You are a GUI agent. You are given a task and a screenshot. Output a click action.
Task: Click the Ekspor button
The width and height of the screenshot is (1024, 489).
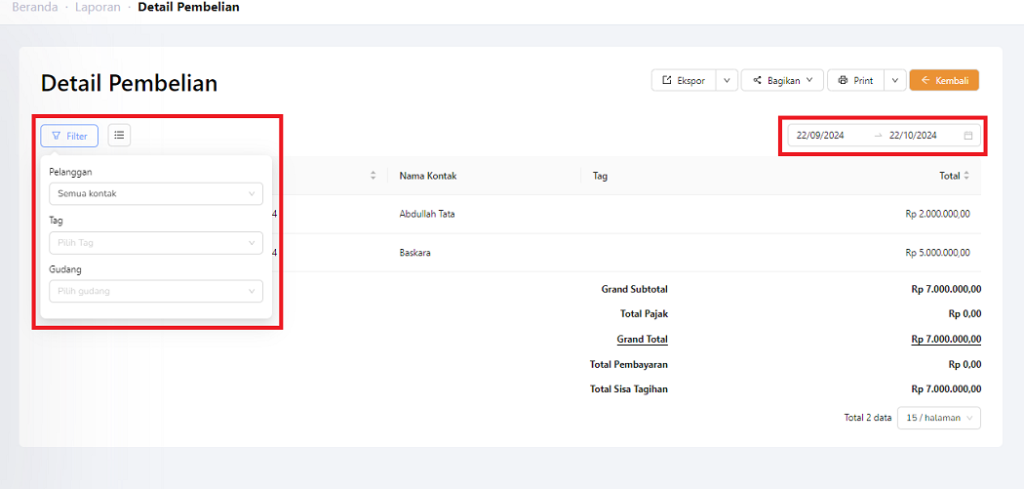click(684, 80)
